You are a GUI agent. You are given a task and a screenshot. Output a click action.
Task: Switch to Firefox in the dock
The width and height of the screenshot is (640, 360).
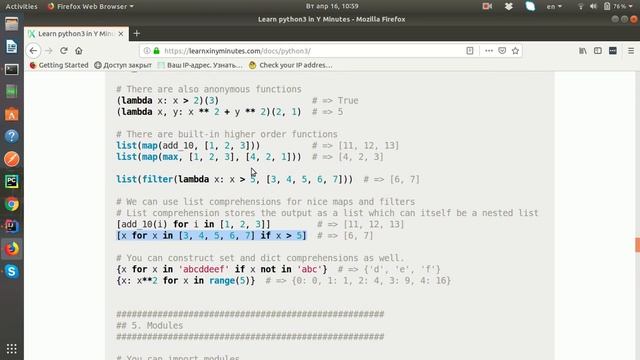tap(11, 249)
